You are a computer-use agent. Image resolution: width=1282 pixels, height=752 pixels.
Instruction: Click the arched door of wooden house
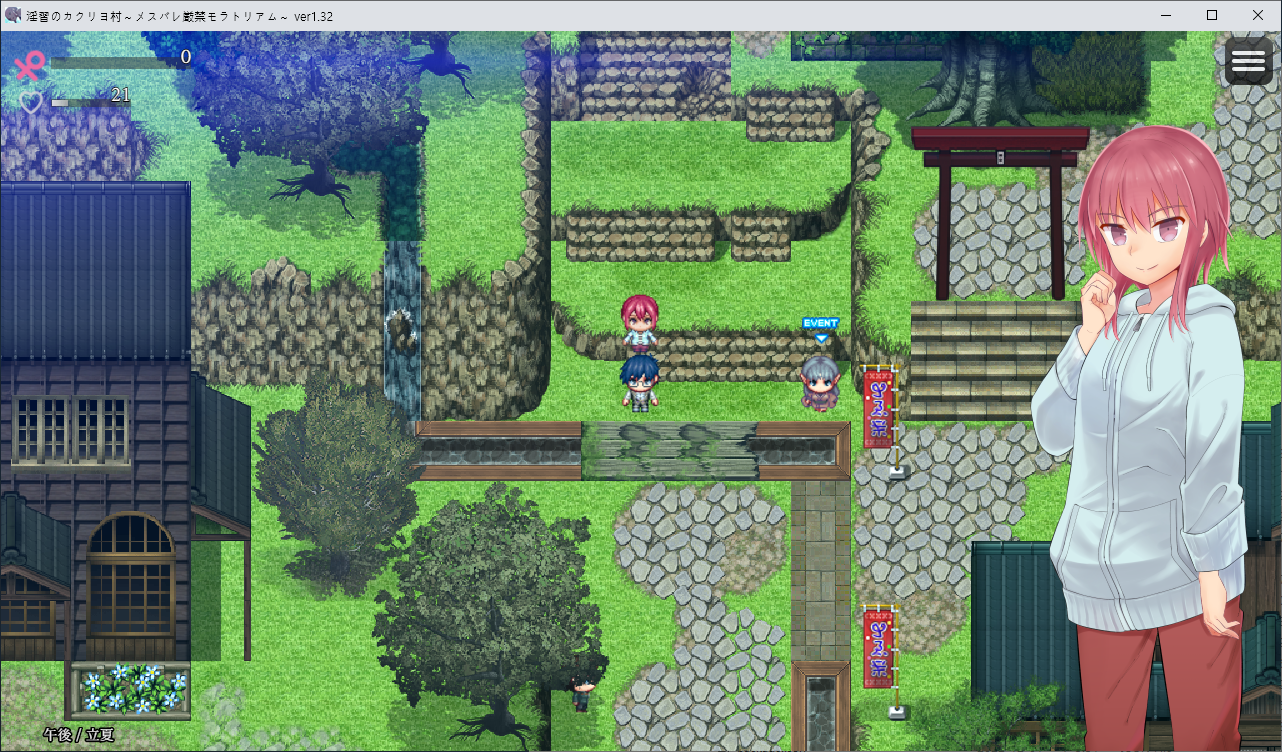(130, 588)
